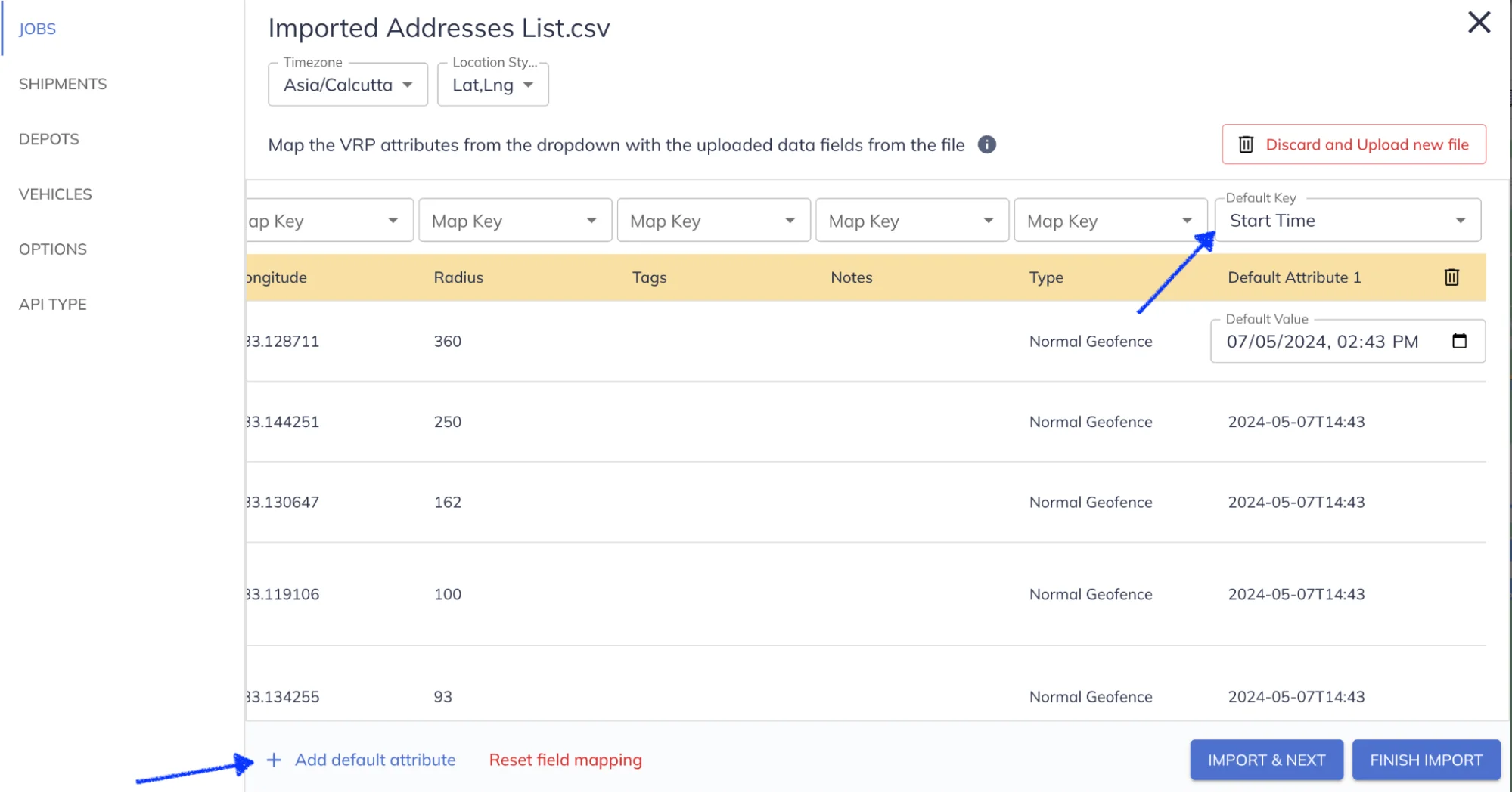1512x793 pixels.
Task: Click trash icon in Discard and Upload button
Action: point(1246,144)
